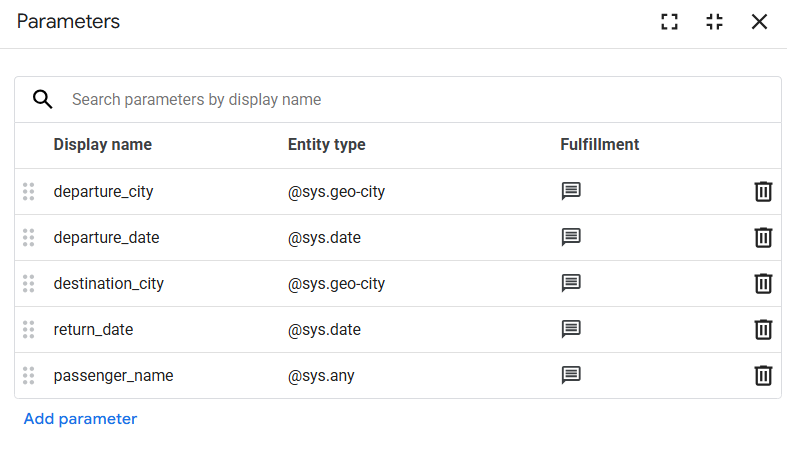Click drag handle of departure_city row
The height and width of the screenshot is (462, 787).
(29, 191)
